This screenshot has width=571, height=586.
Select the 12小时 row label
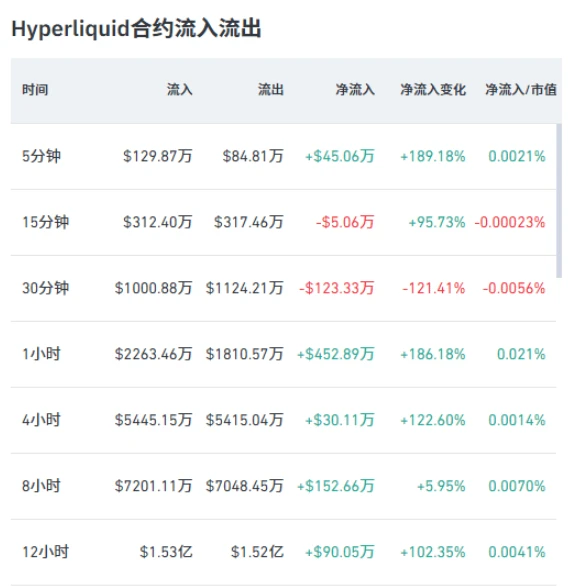pos(46,552)
